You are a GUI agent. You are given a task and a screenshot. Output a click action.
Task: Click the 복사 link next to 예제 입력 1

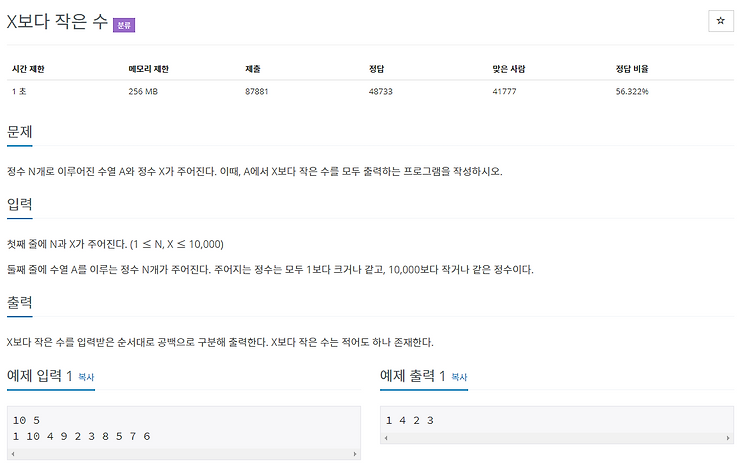(86, 377)
